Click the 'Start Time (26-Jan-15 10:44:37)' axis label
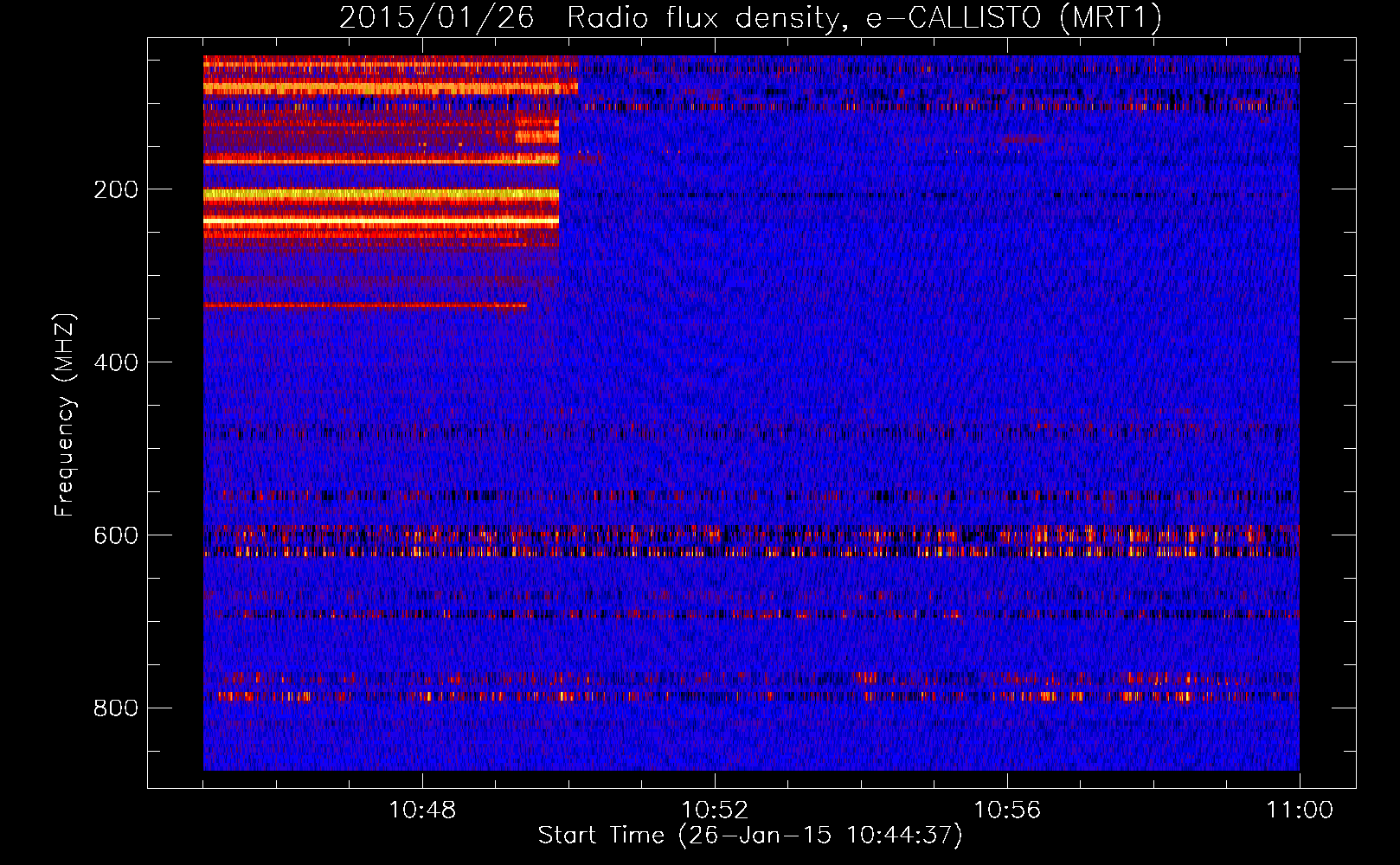Viewport: 1400px width, 865px height. [750, 836]
